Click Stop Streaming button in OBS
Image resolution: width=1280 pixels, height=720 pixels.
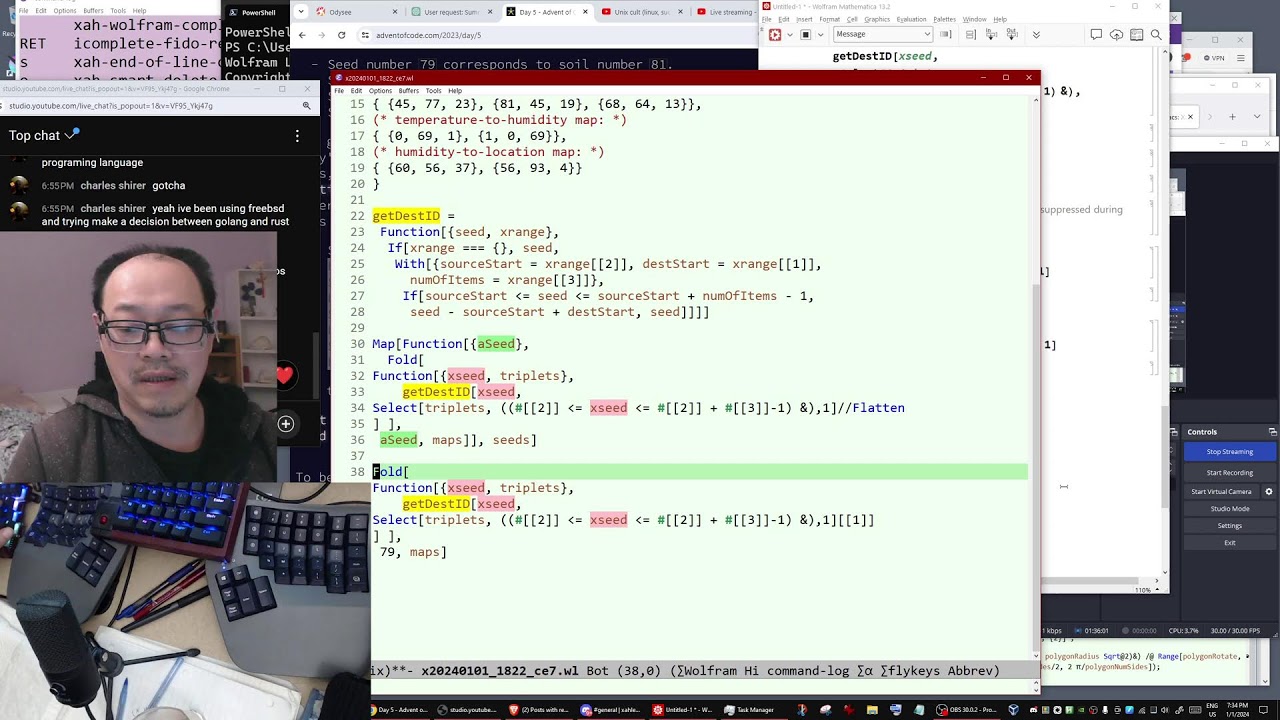(1229, 451)
